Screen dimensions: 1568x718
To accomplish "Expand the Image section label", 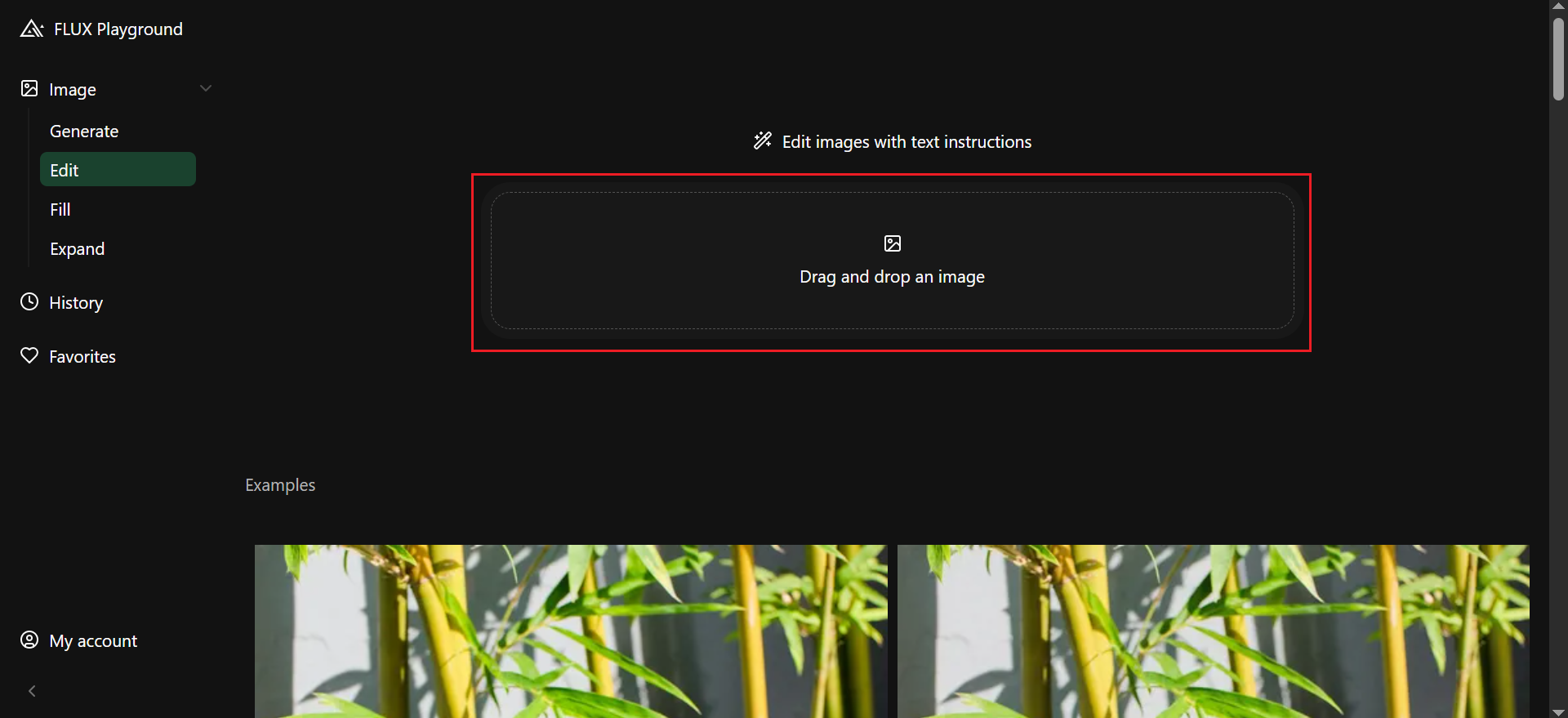I will 73,89.
